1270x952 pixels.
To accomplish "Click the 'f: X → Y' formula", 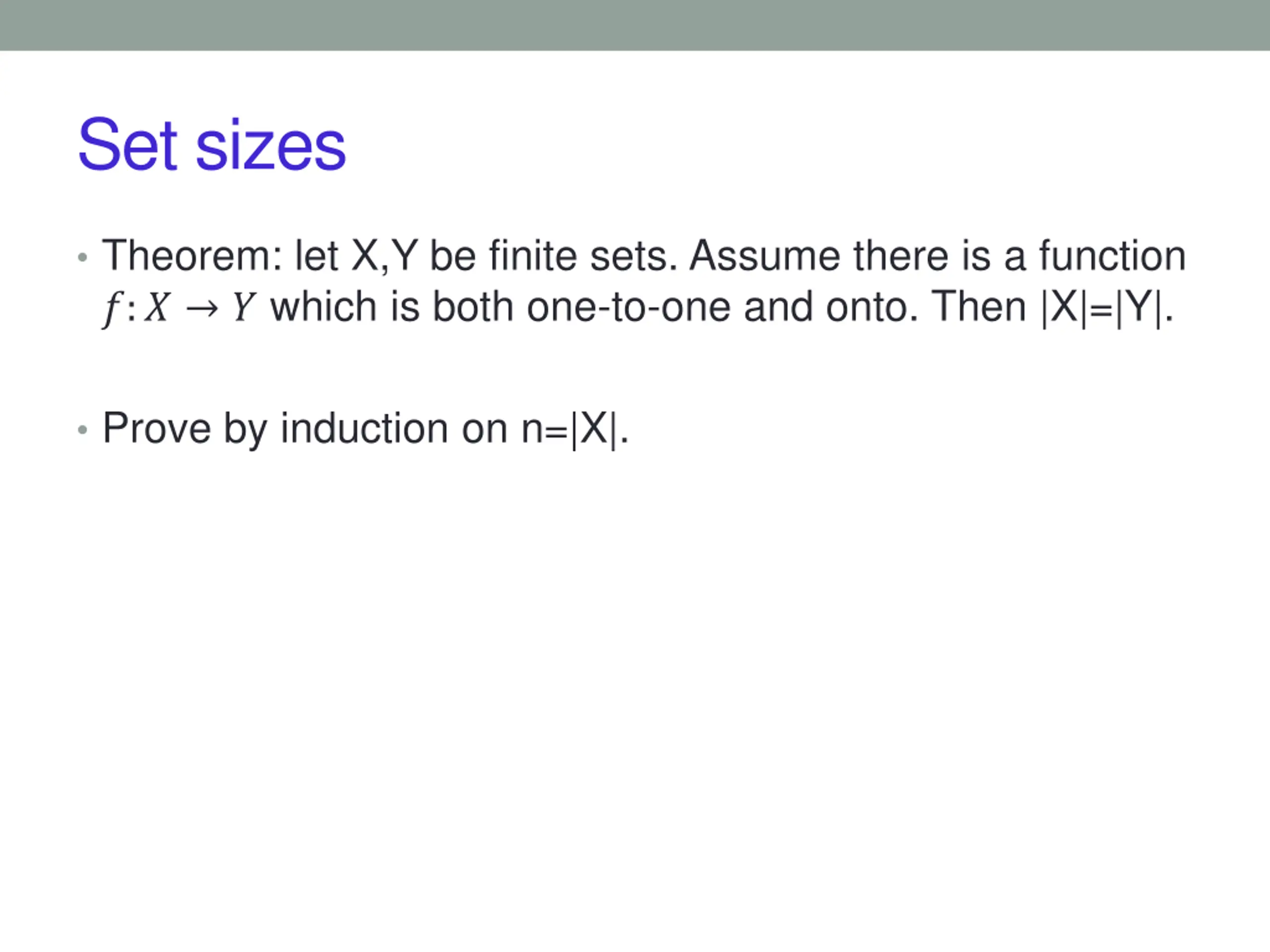I will (x=179, y=308).
